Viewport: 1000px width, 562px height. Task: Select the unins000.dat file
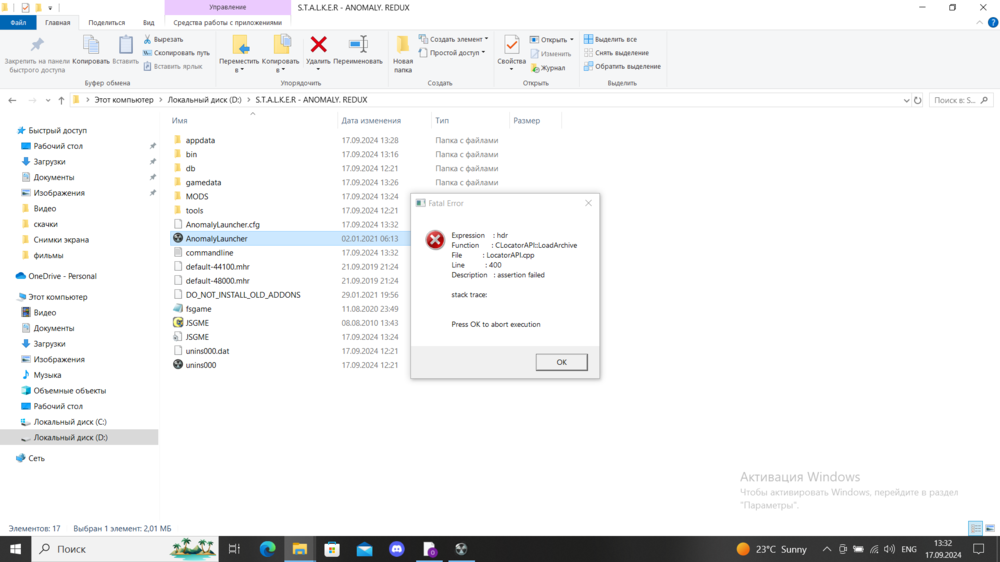[207, 351]
